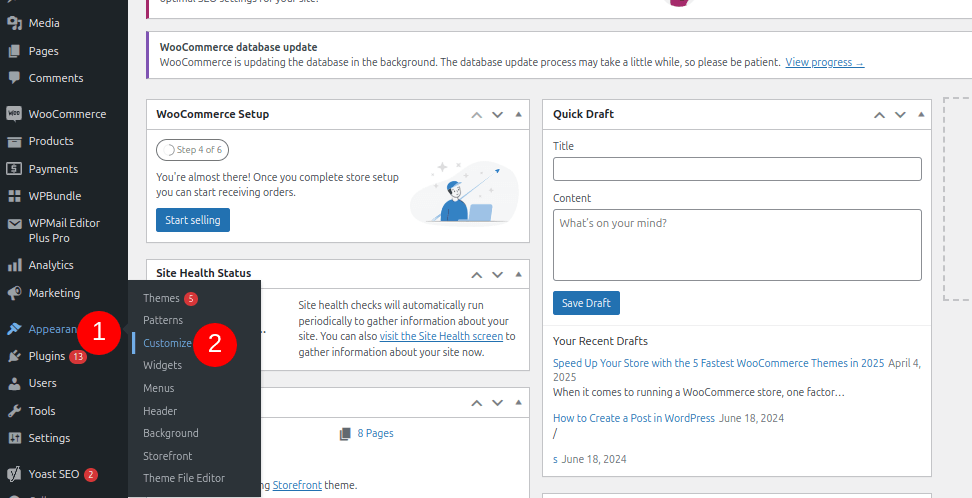Click the Analytics bar chart icon
Viewport: 972px width, 498px height.
click(14, 265)
